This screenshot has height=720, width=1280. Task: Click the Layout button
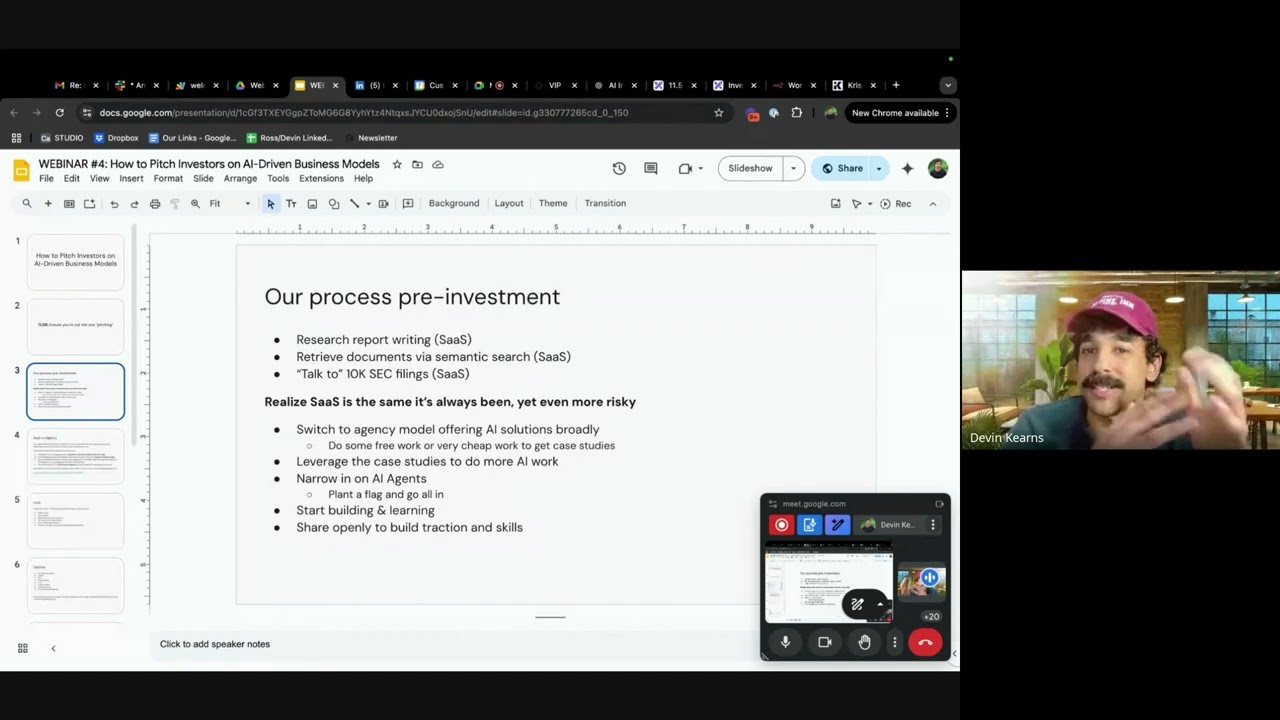point(509,204)
